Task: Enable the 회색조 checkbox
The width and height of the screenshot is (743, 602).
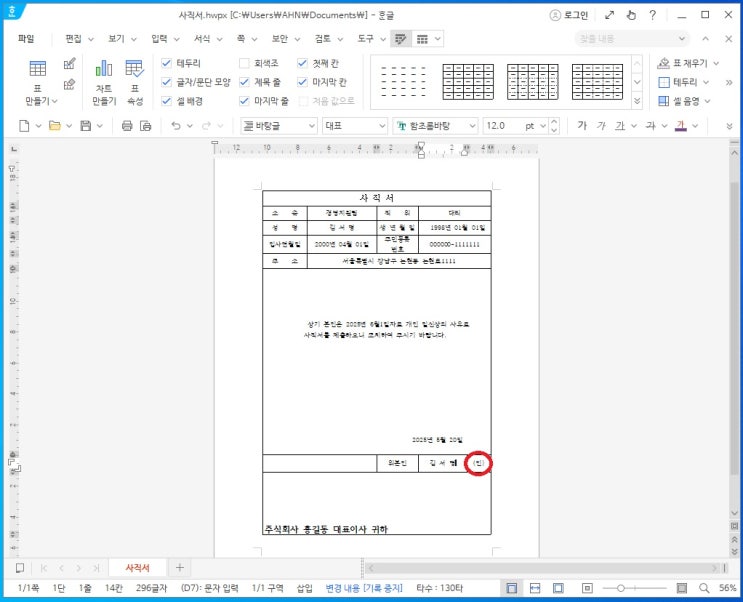Action: coord(244,63)
